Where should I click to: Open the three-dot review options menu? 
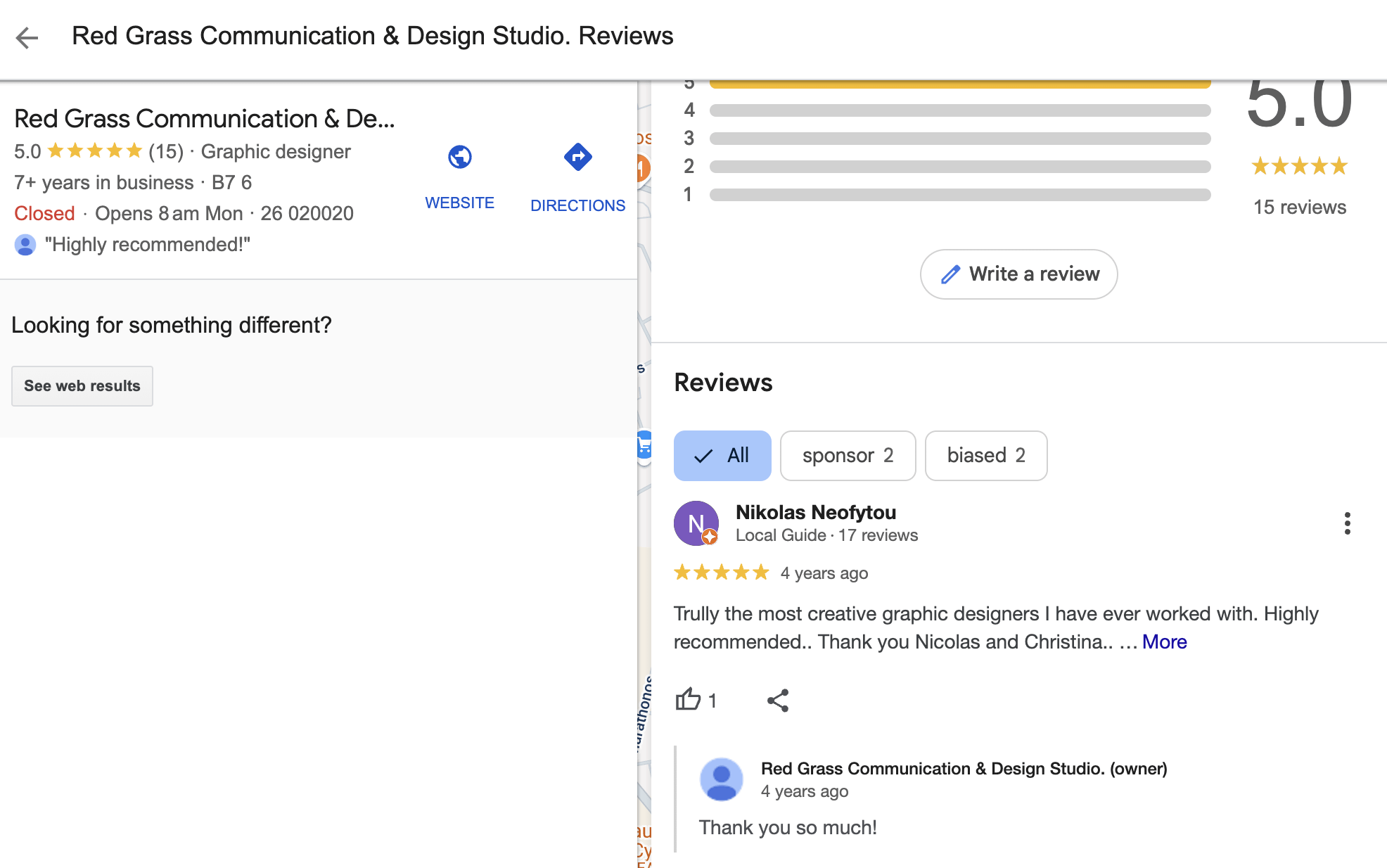point(1347,523)
